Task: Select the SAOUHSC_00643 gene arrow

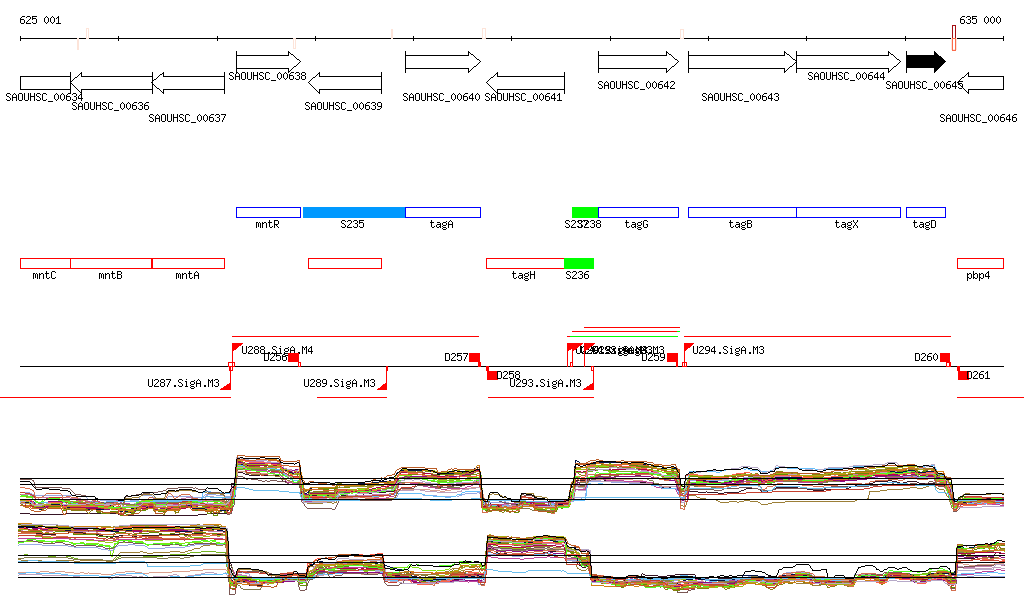Action: point(743,62)
